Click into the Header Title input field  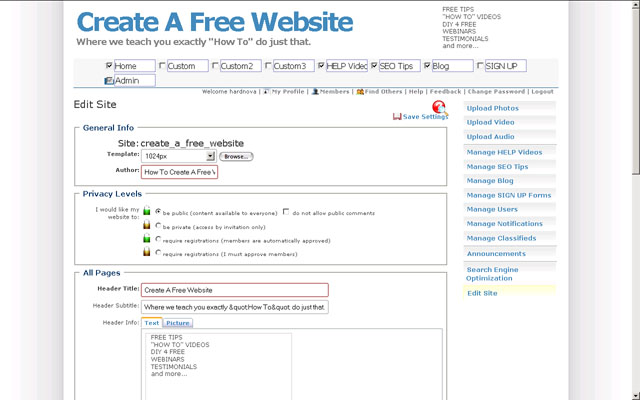pos(234,290)
